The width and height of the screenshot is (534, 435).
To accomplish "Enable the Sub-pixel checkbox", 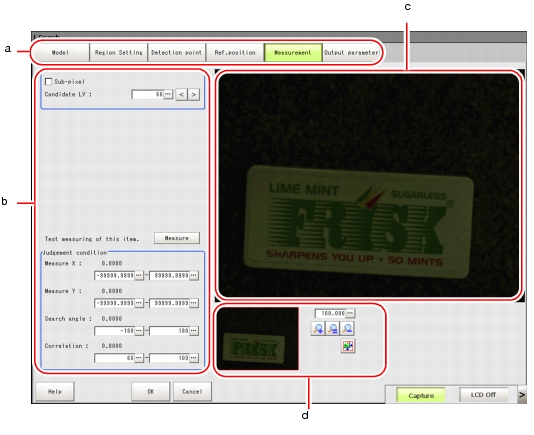I will click(49, 82).
